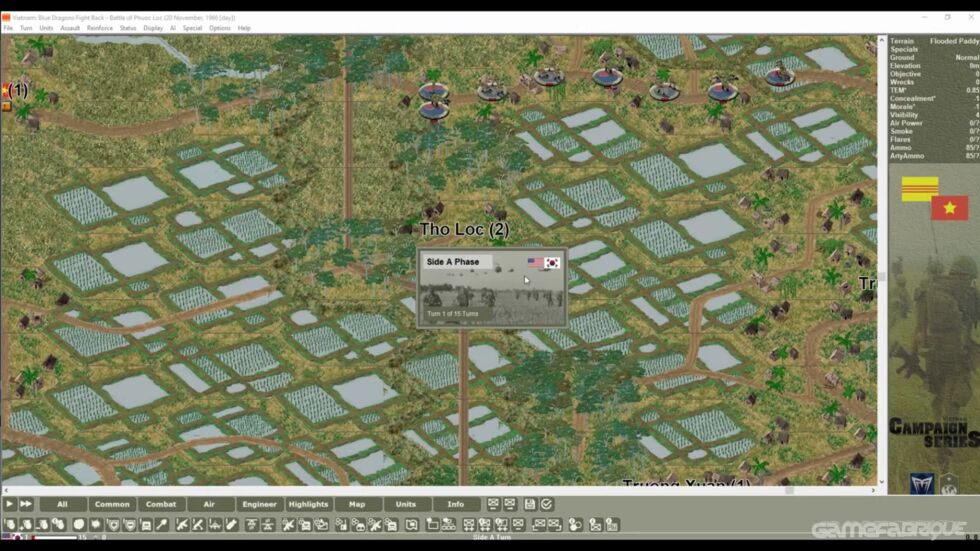Click the ArtyAmmo line in the info panel
Image resolution: width=980 pixels, height=551 pixels.
tap(934, 156)
